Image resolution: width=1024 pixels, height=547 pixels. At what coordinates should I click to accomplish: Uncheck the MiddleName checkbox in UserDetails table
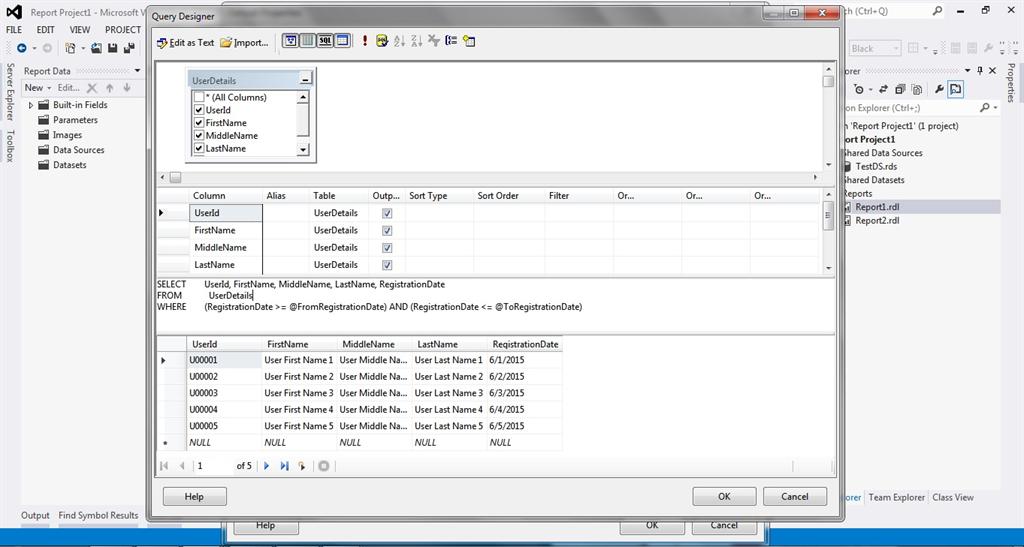[199, 136]
